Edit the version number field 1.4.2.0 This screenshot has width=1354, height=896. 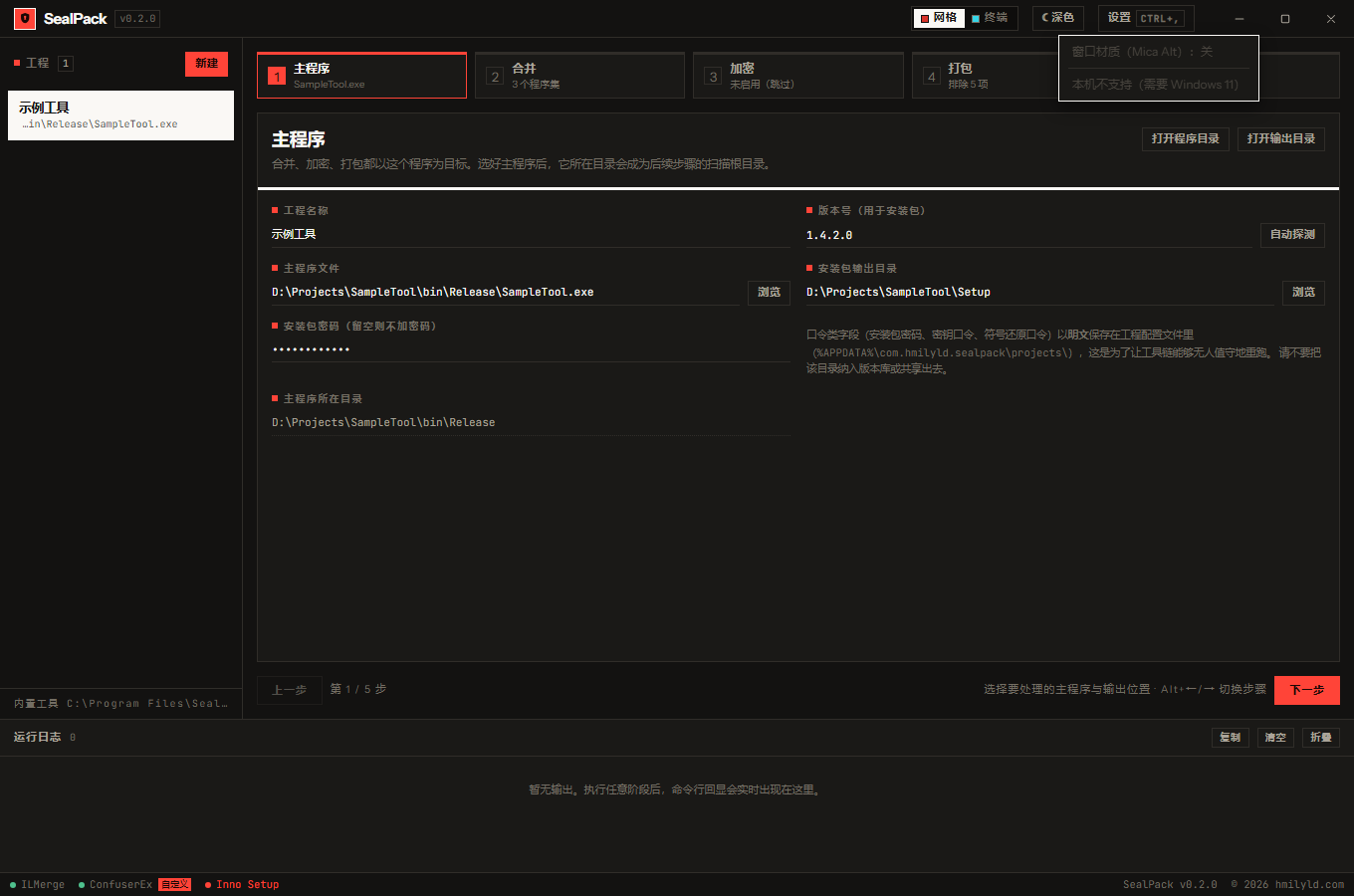(x=1028, y=235)
